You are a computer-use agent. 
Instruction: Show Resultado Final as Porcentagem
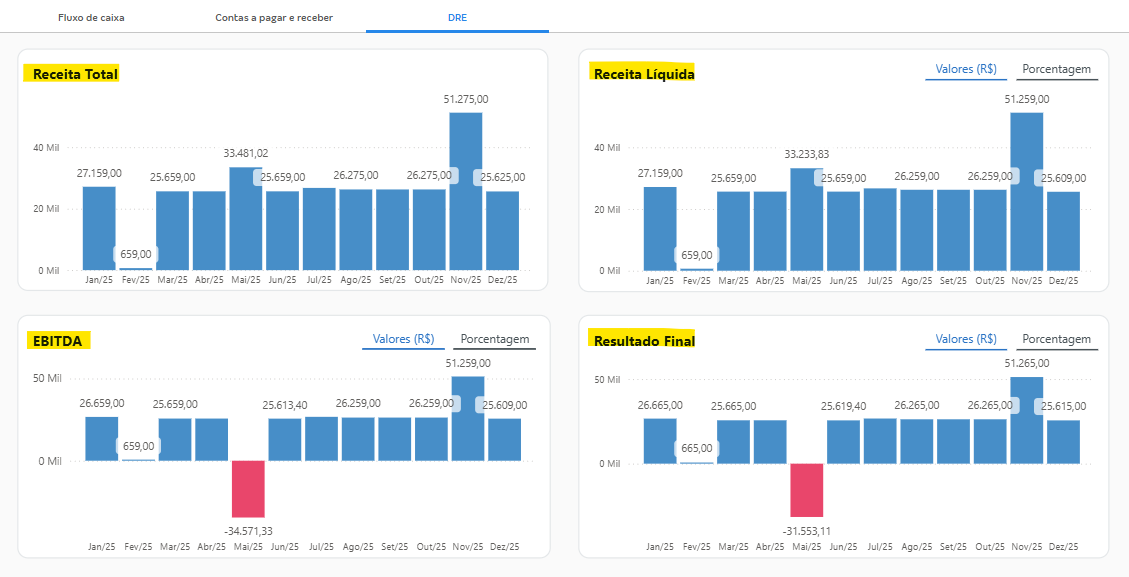pos(1056,339)
